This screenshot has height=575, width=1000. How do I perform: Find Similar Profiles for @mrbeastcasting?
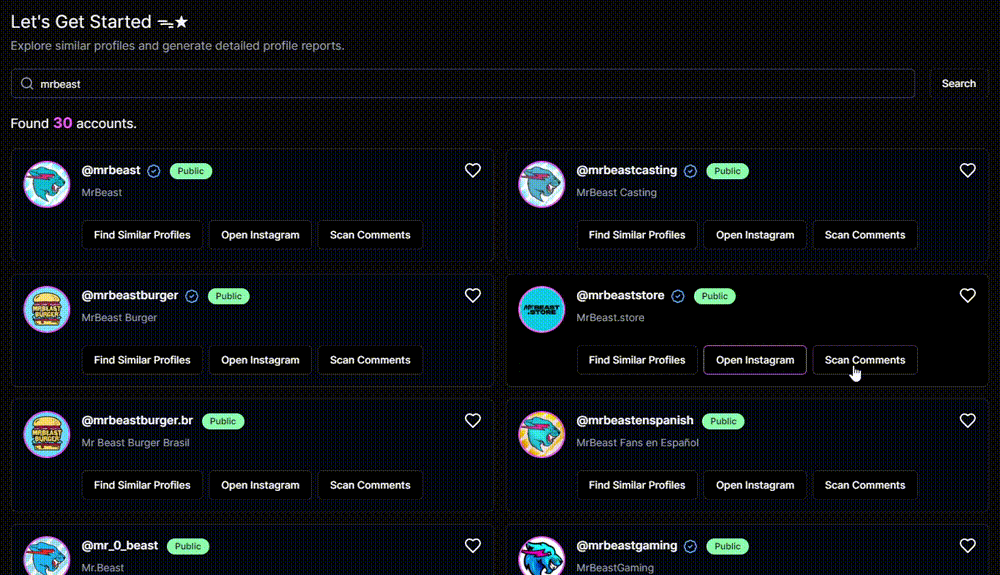tap(637, 235)
